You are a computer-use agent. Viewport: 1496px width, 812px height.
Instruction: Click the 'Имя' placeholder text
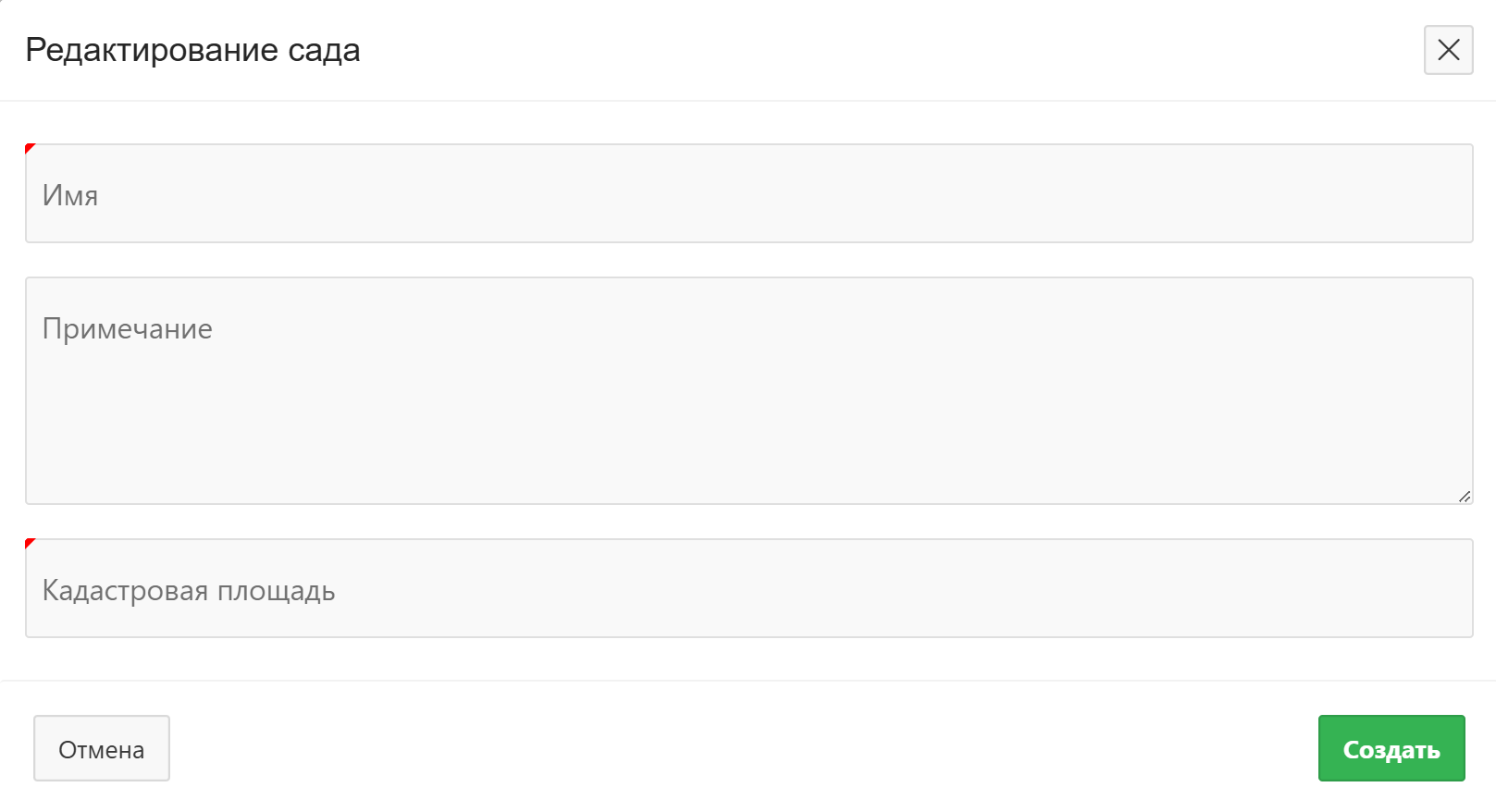tap(70, 196)
